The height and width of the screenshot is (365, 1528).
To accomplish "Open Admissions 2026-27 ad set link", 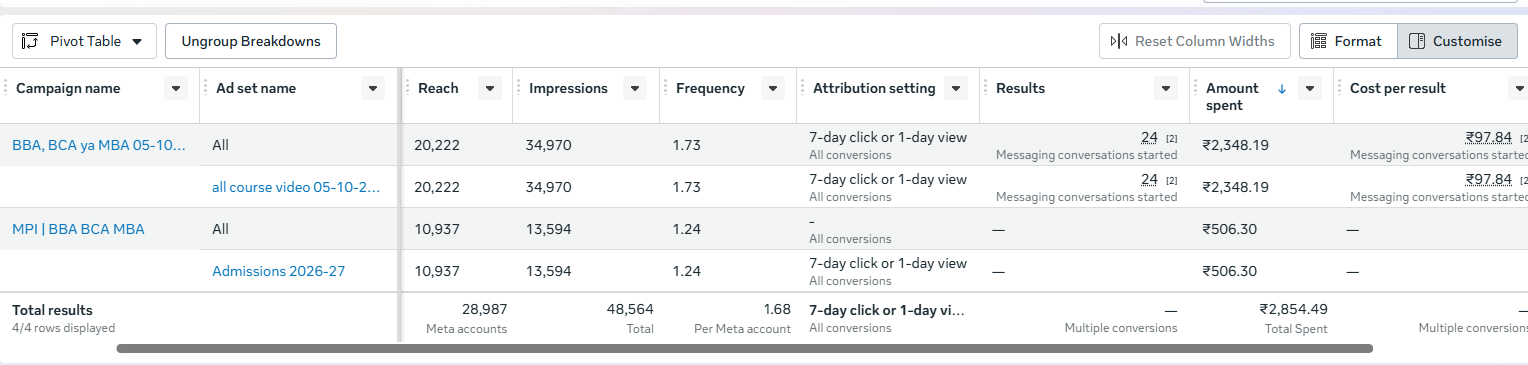I will click(x=279, y=271).
